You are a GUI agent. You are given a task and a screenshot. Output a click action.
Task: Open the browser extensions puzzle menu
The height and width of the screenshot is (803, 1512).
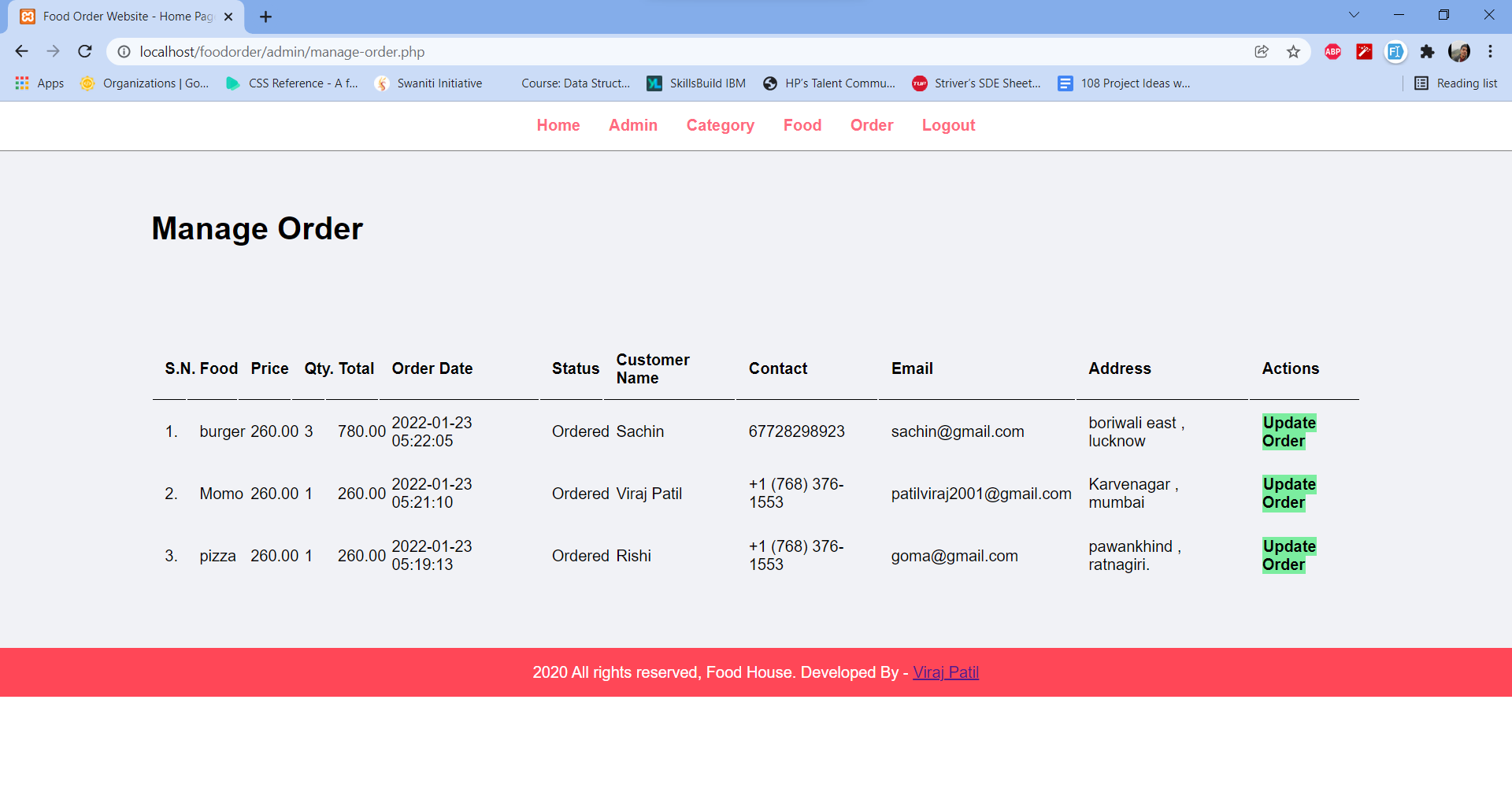tap(1428, 51)
